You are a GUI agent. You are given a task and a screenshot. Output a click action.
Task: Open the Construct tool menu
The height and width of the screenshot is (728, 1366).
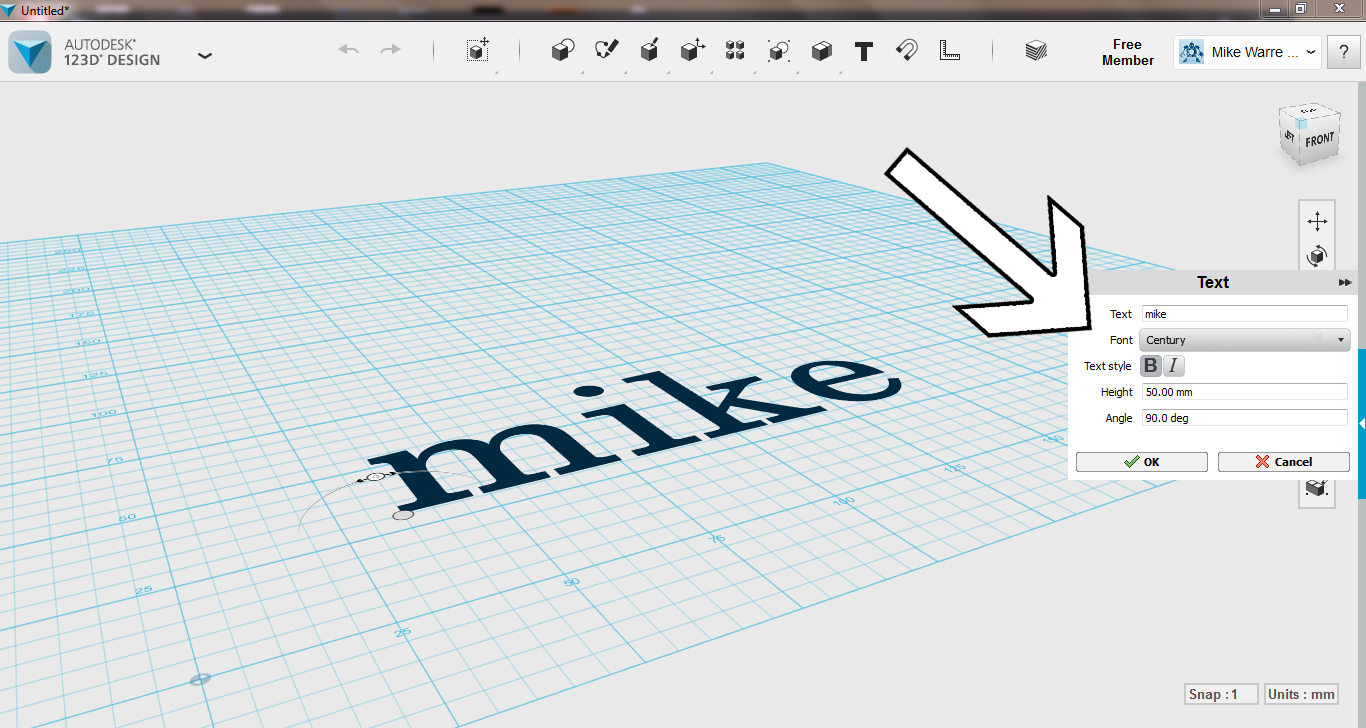pos(649,51)
